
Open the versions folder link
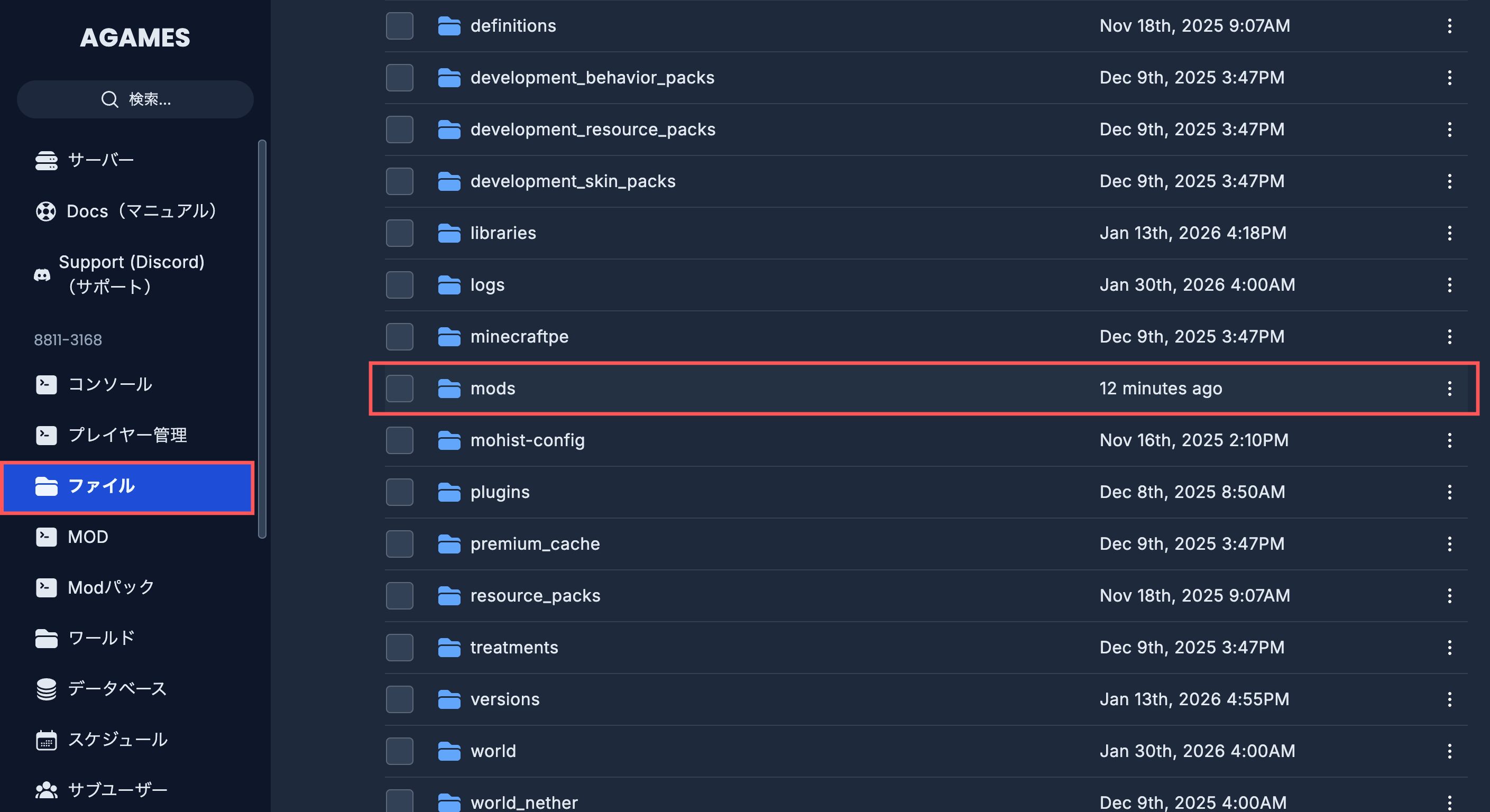504,699
